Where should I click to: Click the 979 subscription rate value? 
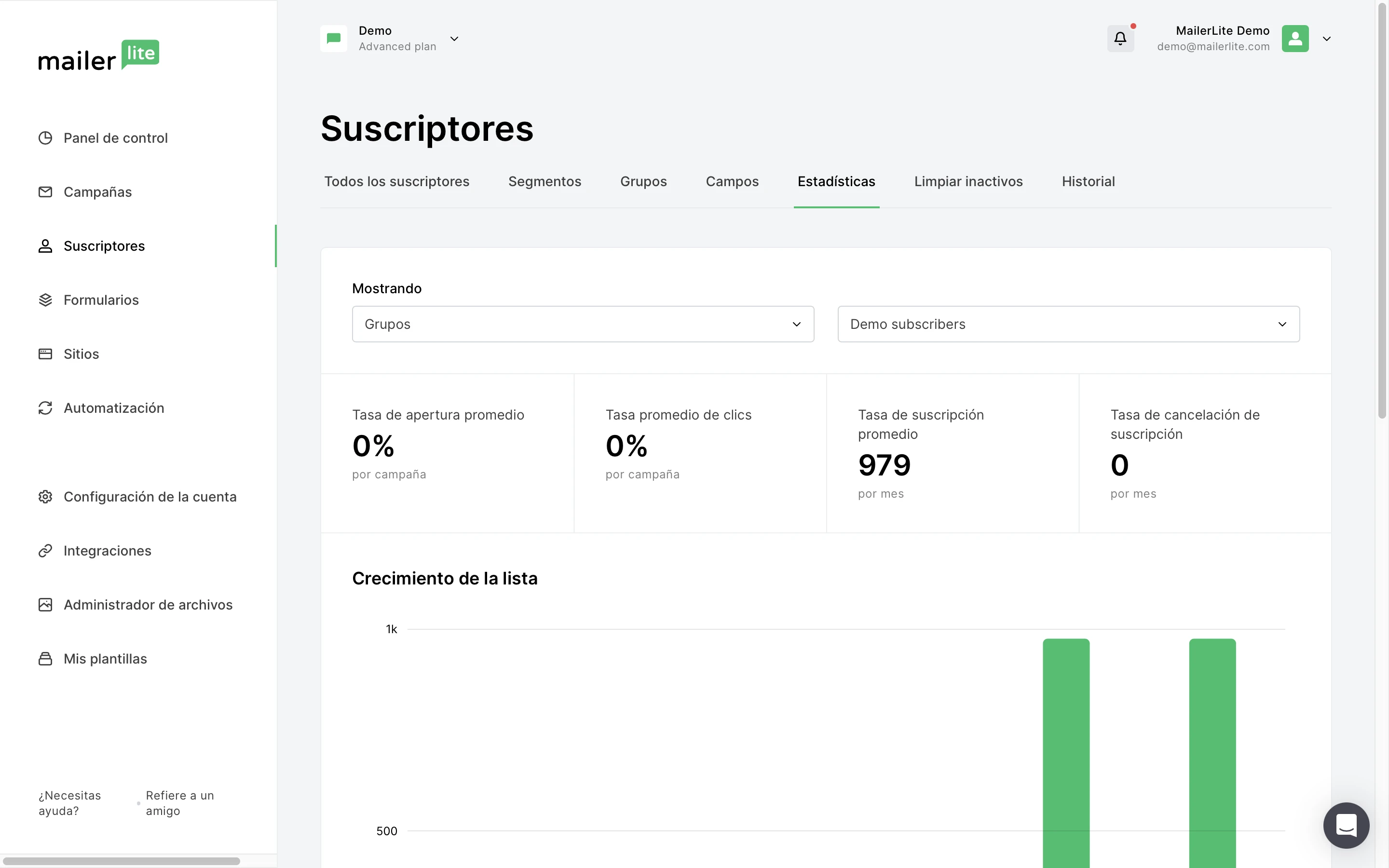click(x=885, y=465)
